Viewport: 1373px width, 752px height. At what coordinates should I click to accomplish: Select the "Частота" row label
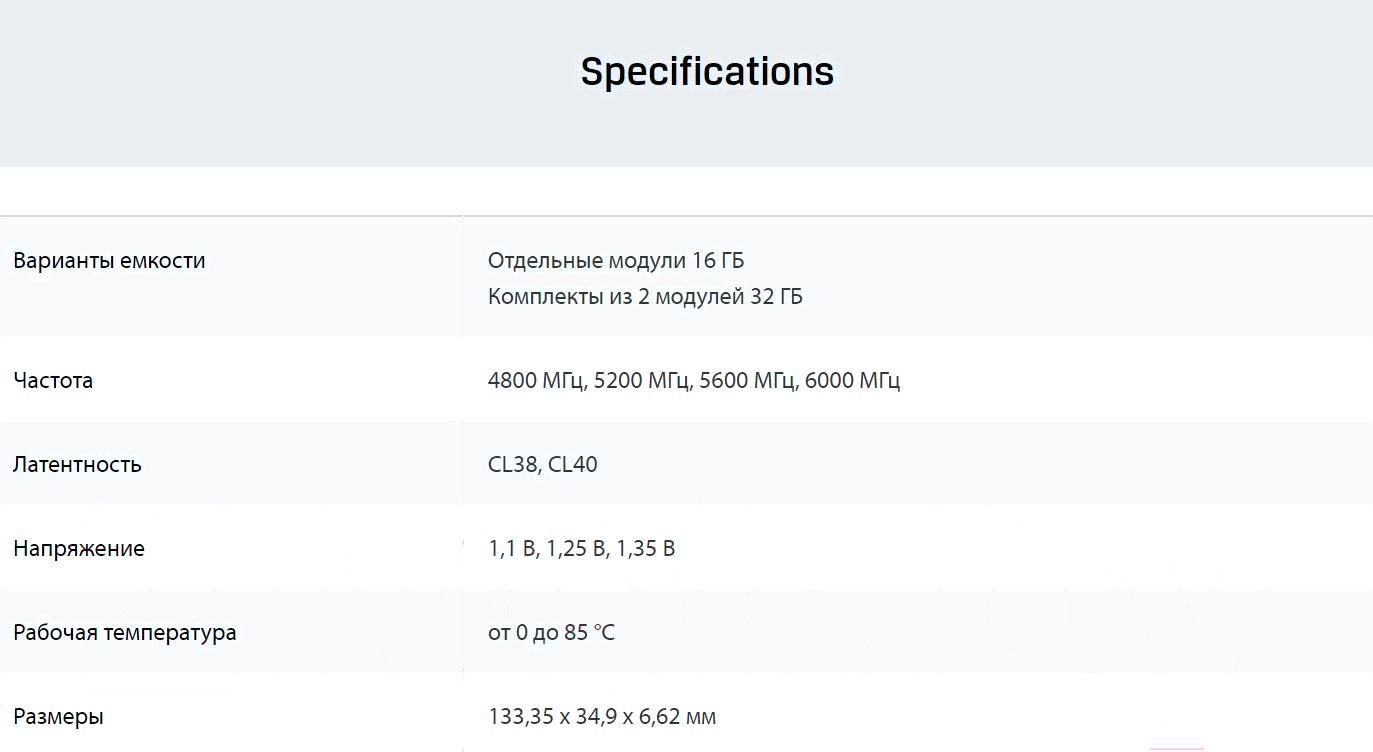coord(53,381)
